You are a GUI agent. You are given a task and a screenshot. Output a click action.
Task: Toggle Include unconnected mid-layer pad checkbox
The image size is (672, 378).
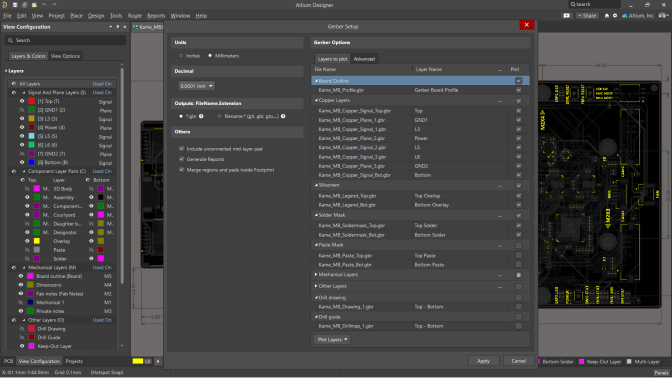tap(182, 149)
